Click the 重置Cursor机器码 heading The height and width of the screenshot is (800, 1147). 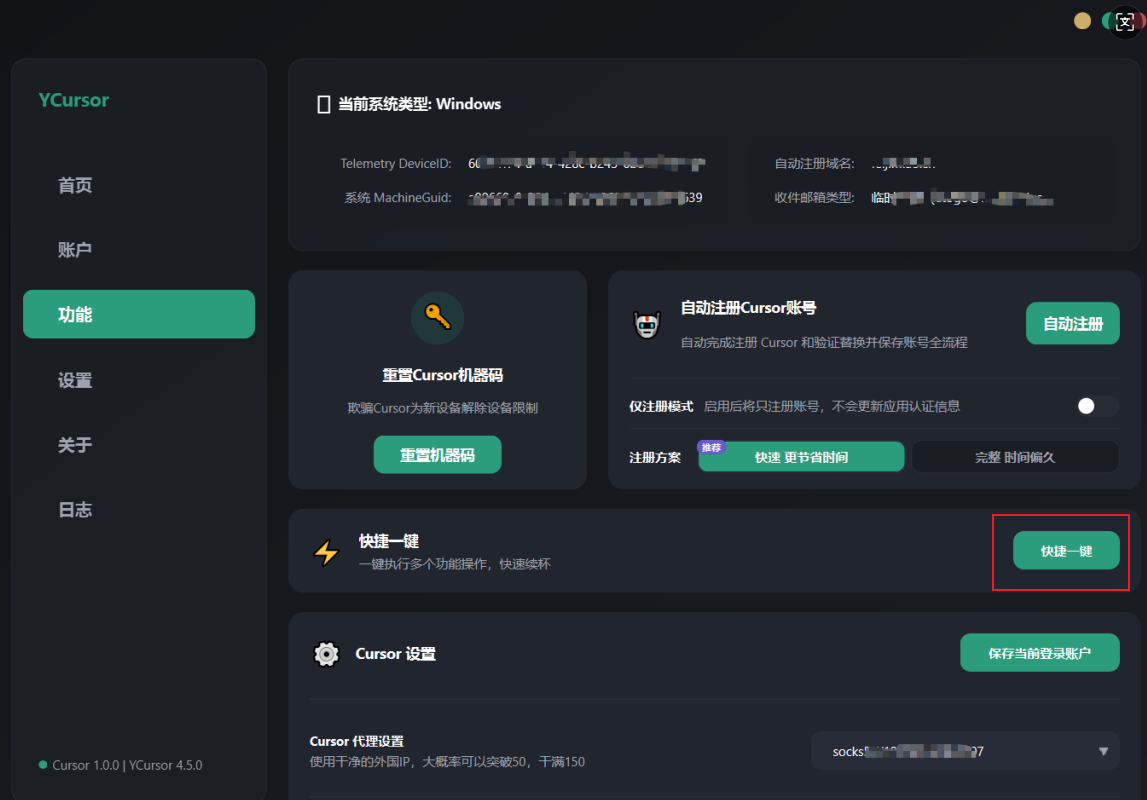pos(443,375)
